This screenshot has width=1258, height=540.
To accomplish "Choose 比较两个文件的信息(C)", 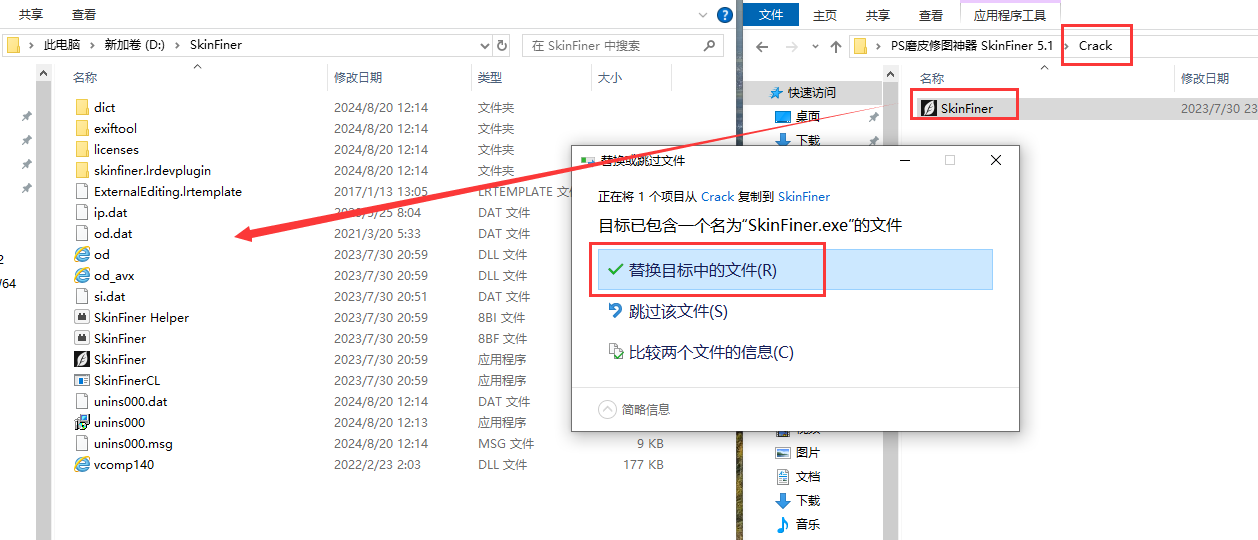I will tap(700, 352).
